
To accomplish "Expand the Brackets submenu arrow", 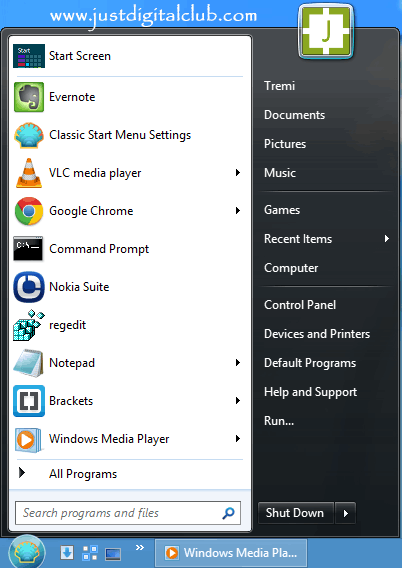I will click(238, 401).
